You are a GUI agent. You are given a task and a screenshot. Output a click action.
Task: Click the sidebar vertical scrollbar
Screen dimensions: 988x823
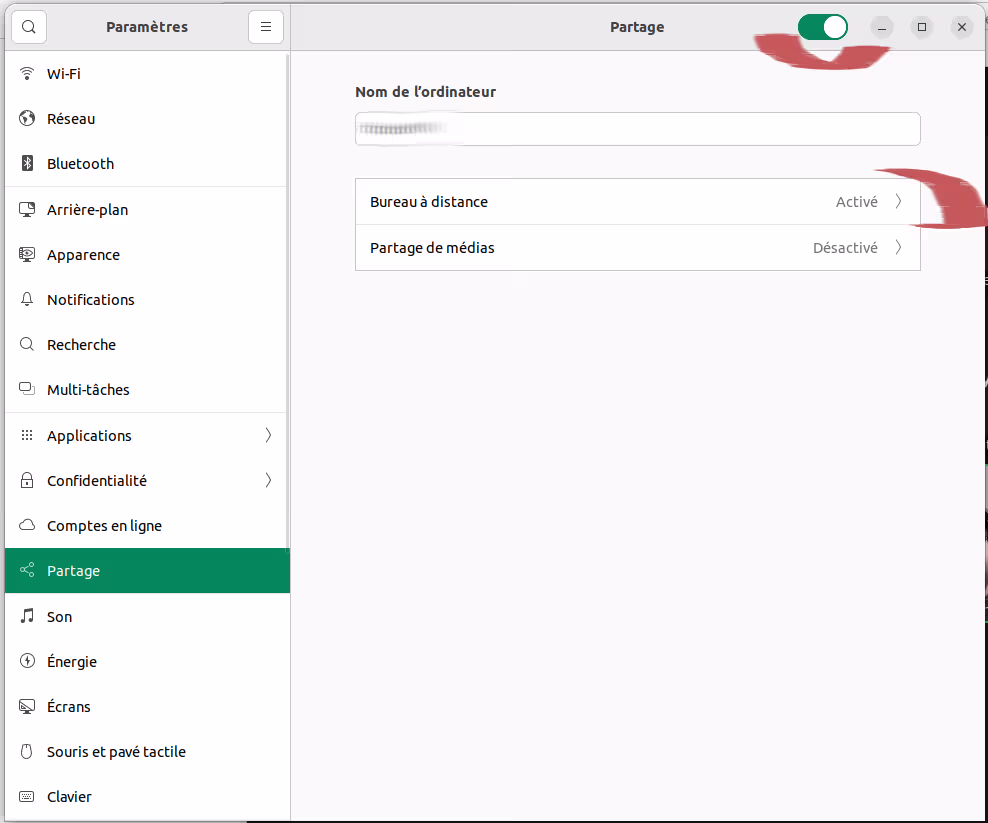[x=288, y=300]
